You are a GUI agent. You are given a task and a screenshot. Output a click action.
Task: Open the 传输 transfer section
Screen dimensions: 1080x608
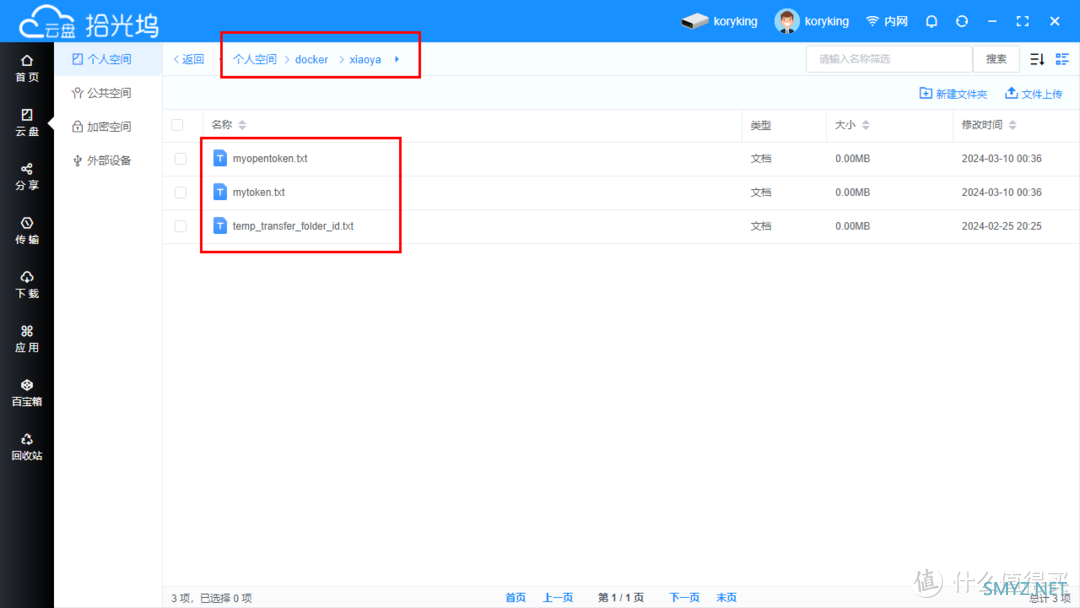27,231
